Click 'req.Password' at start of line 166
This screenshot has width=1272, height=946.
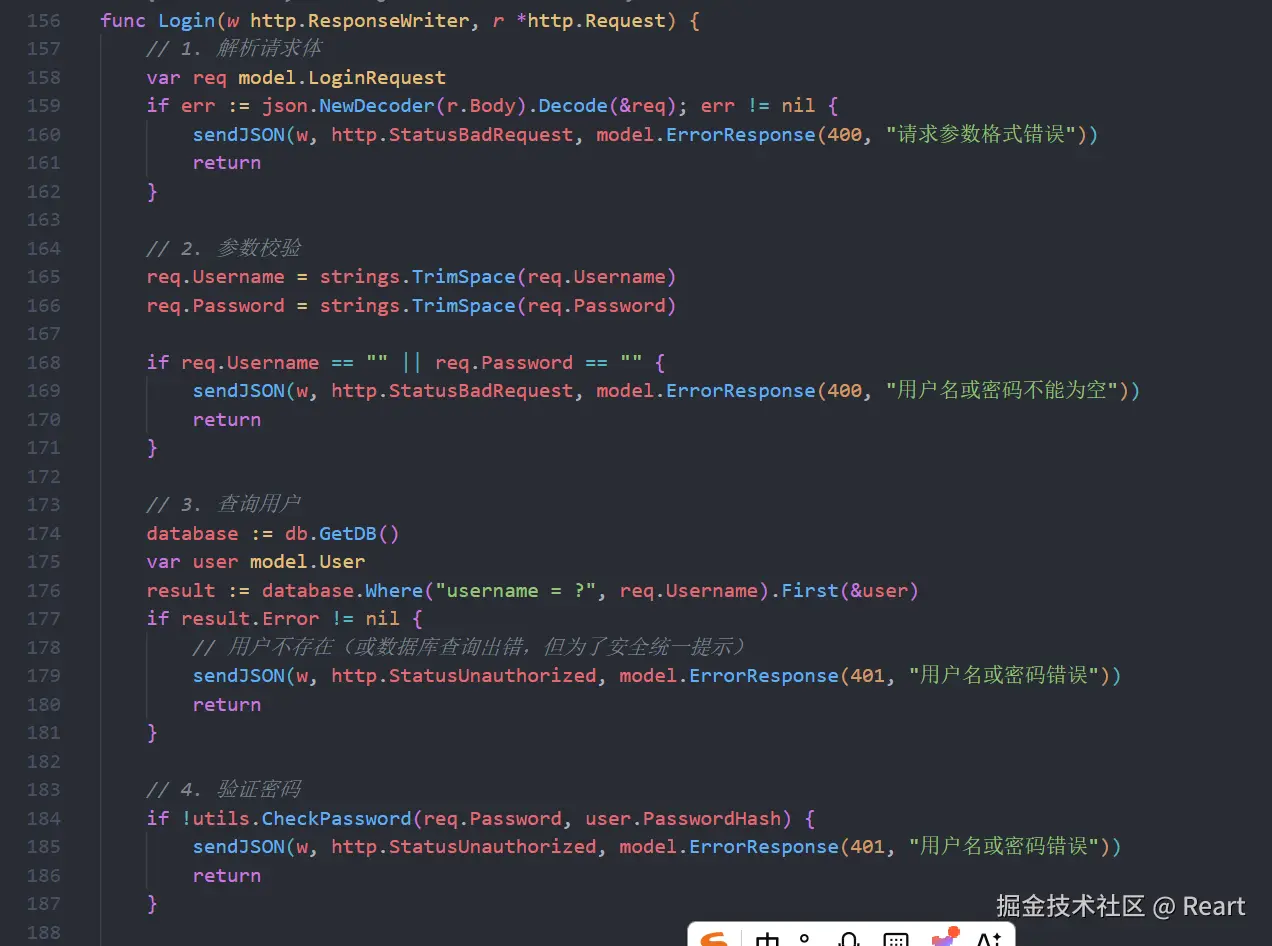click(x=216, y=305)
